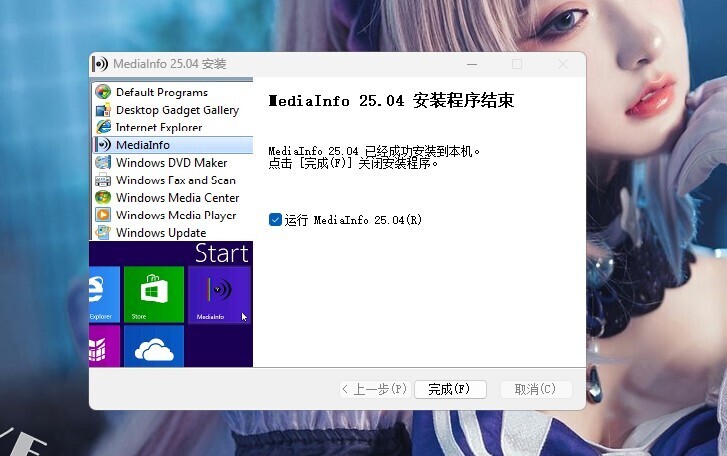Click the MediaInfo title bar icon
Image resolution: width=727 pixels, height=456 pixels.
[100, 64]
